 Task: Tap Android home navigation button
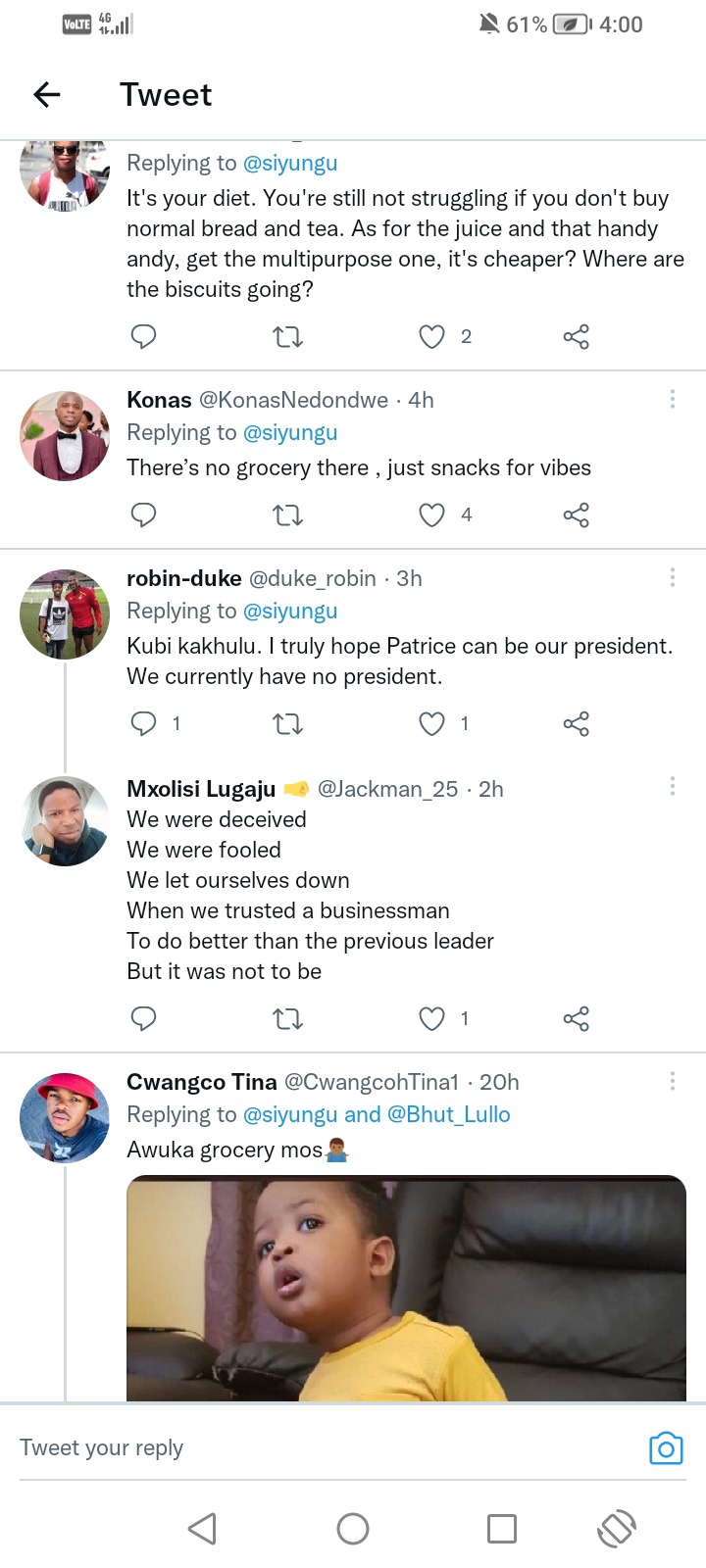click(353, 1529)
